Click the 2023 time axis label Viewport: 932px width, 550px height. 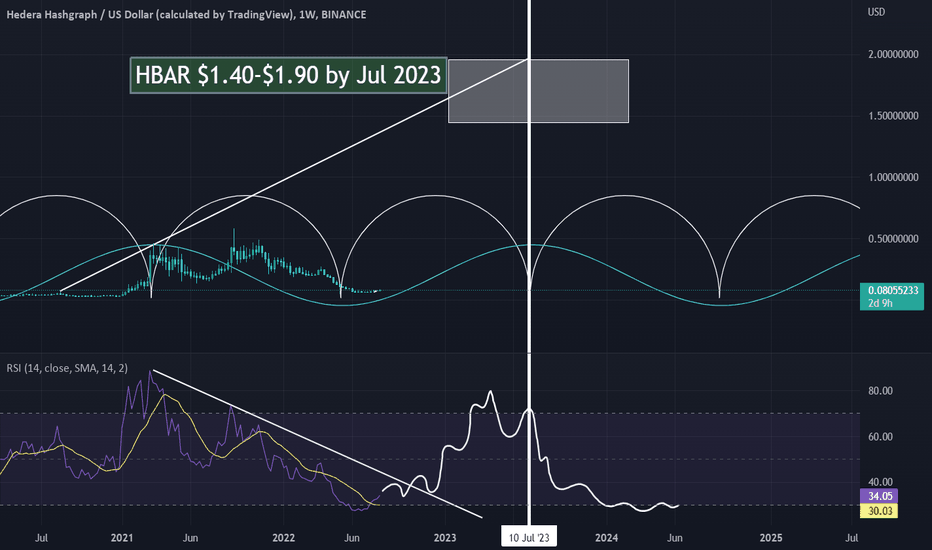coord(445,538)
